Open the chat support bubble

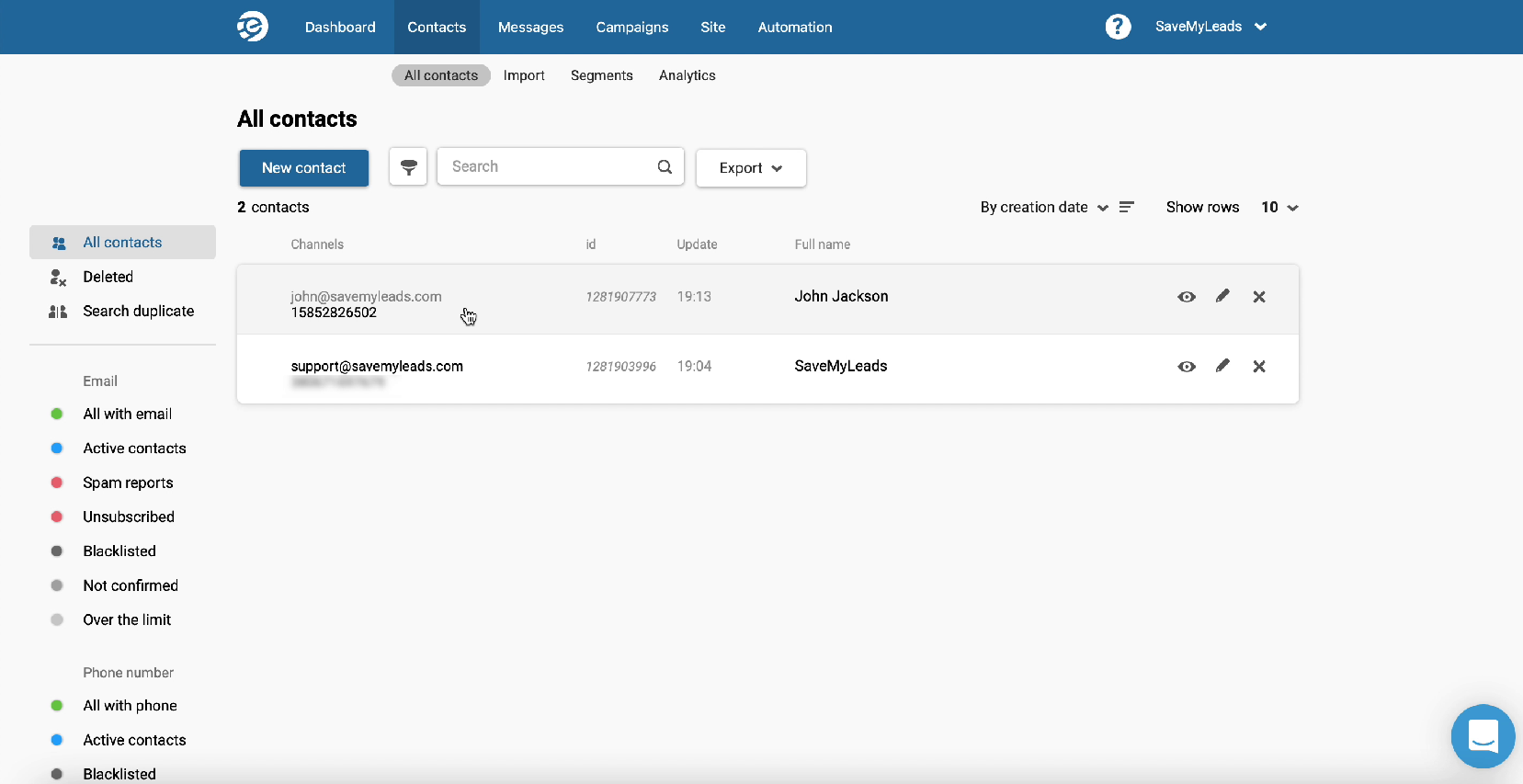click(x=1483, y=736)
